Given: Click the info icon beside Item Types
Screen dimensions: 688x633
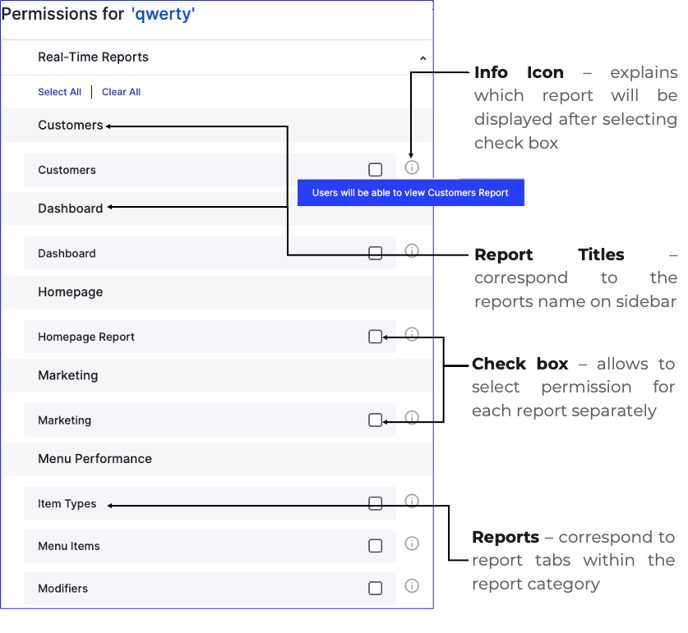Looking at the screenshot, I should click(412, 501).
